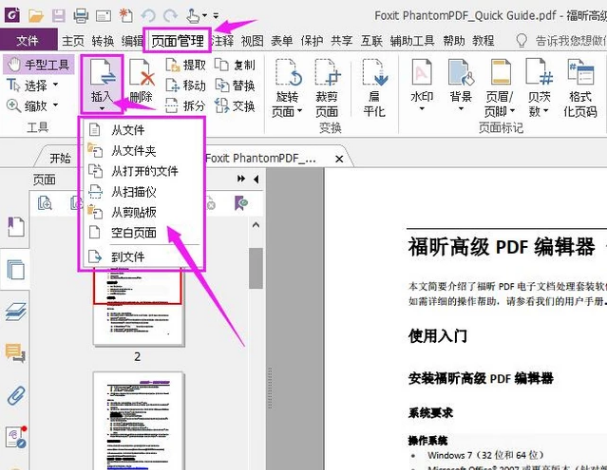Switch to the Convert (转换) tab
This screenshot has height=470, width=607.
click(103, 40)
